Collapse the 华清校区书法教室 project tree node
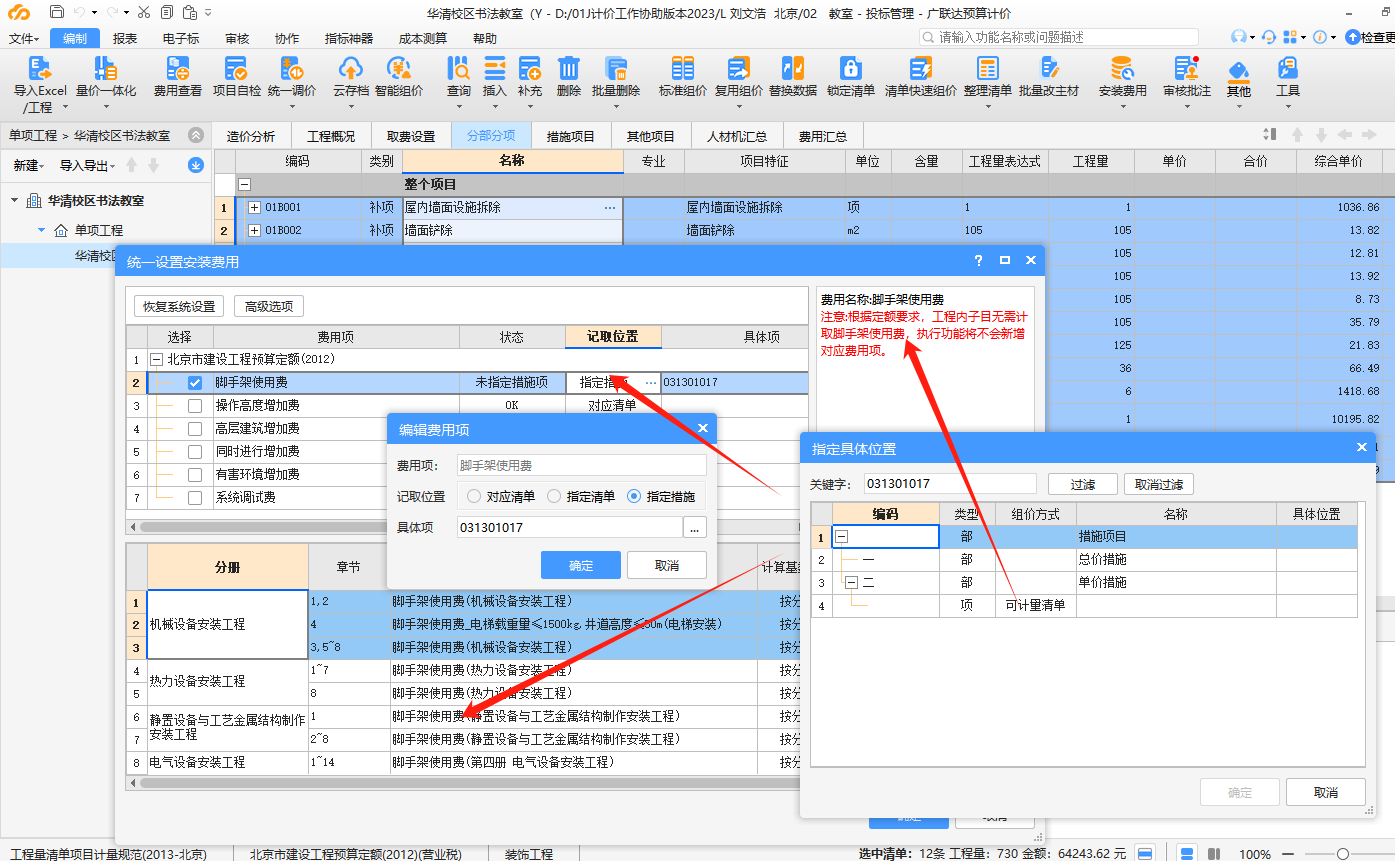 coord(15,201)
